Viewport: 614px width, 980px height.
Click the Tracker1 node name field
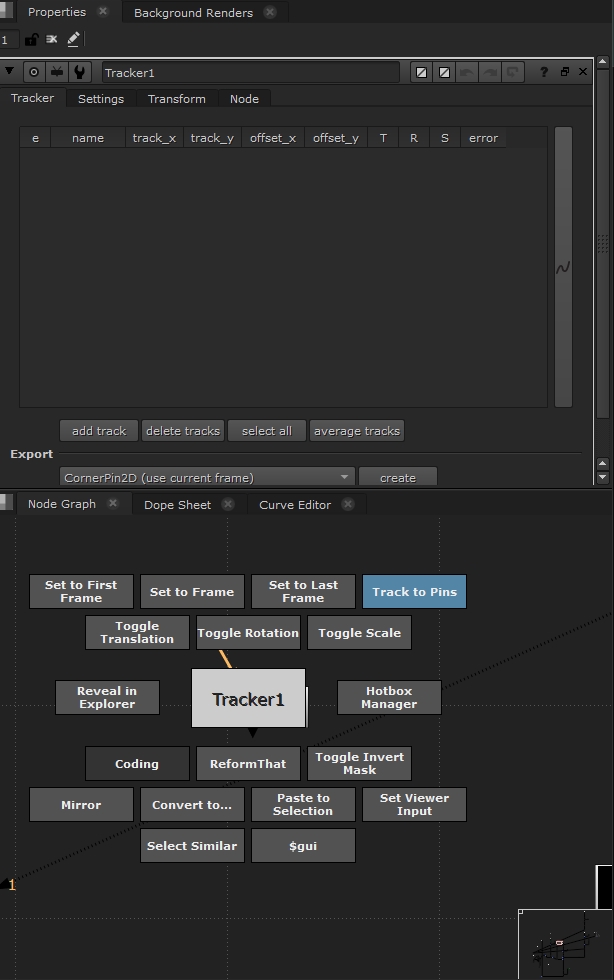(250, 73)
